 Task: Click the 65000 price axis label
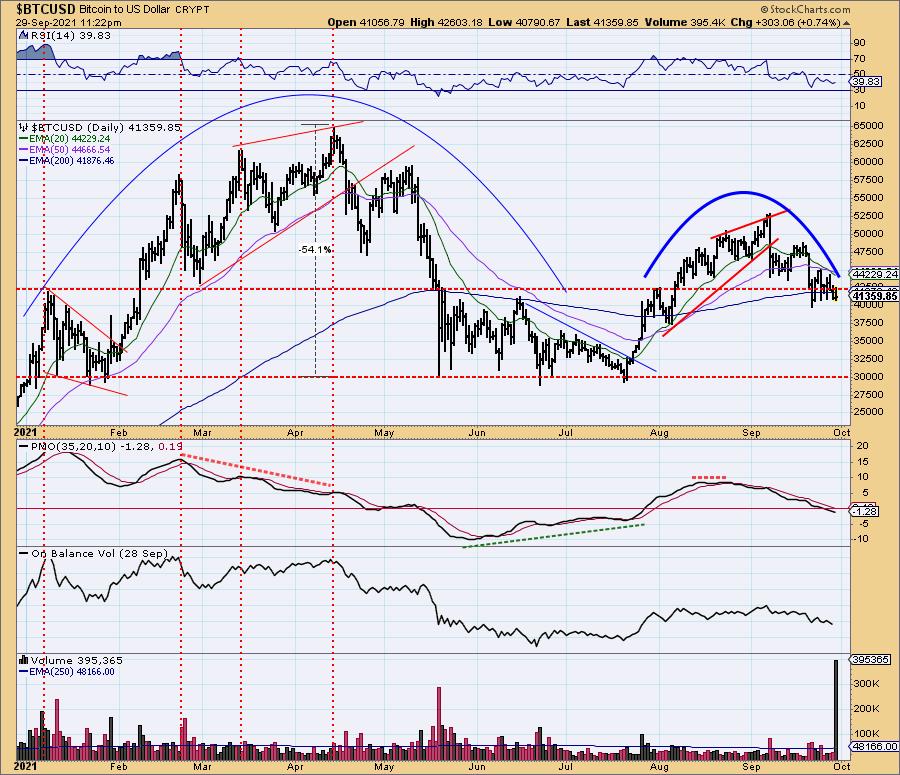coord(868,126)
